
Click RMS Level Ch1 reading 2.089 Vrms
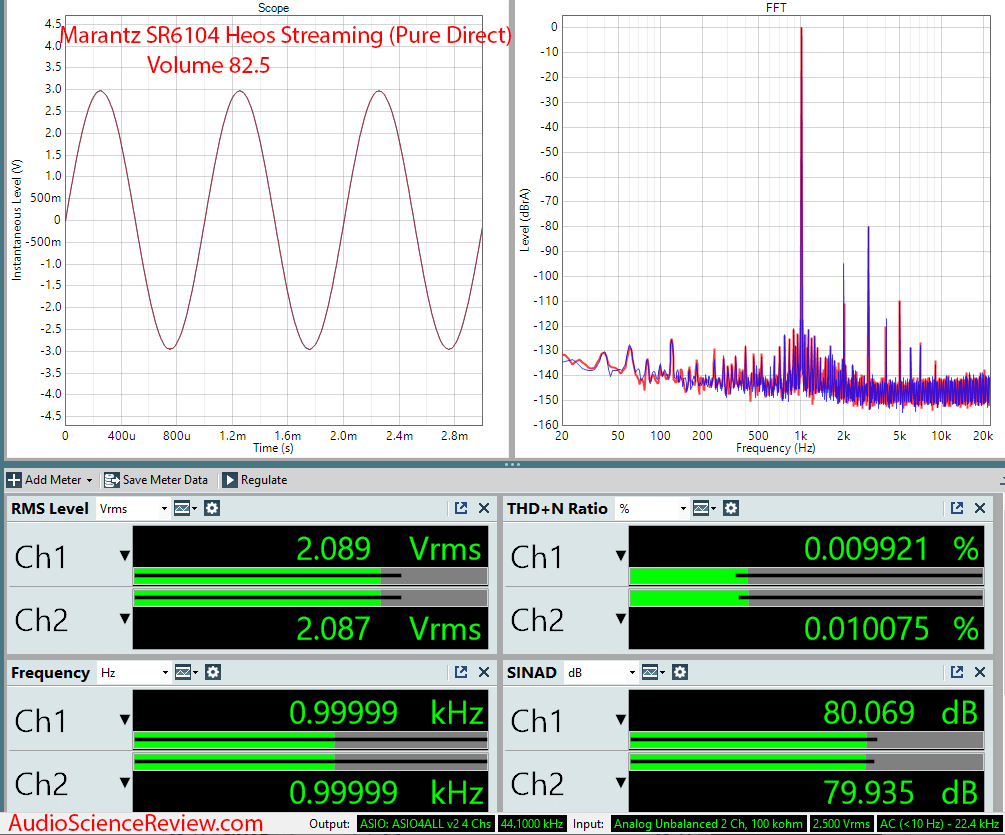(388, 549)
